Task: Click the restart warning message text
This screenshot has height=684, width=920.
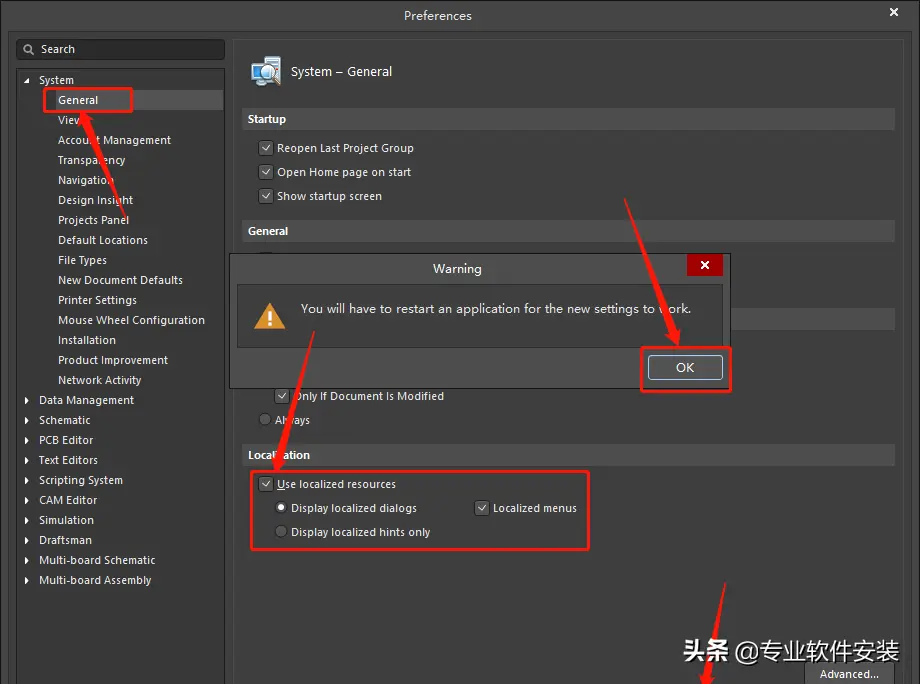Action: coord(496,309)
